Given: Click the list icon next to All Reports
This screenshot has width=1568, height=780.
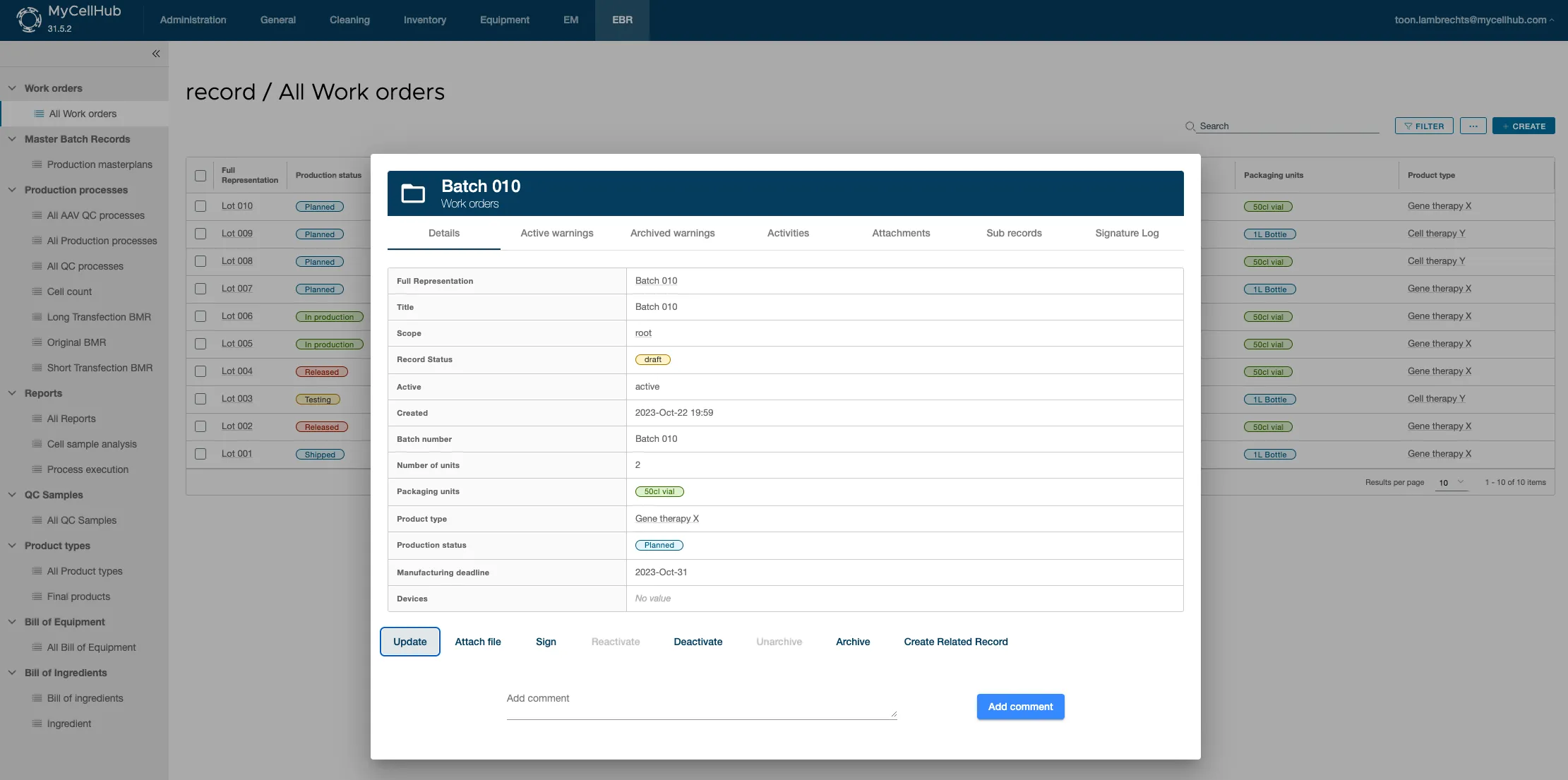Looking at the screenshot, I should pos(36,419).
